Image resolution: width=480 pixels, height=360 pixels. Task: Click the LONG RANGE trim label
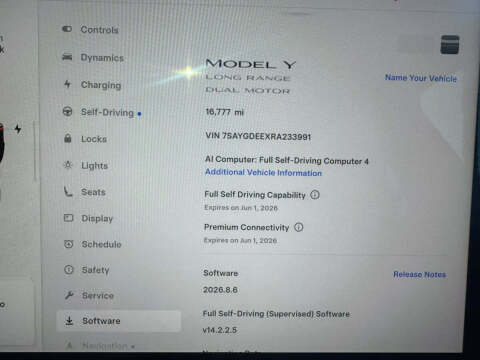[248, 78]
